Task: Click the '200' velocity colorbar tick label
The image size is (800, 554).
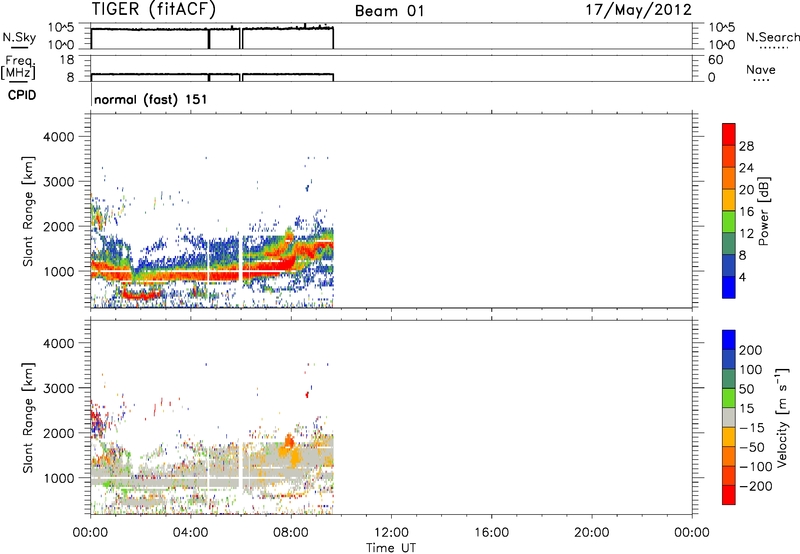Action: click(x=751, y=350)
